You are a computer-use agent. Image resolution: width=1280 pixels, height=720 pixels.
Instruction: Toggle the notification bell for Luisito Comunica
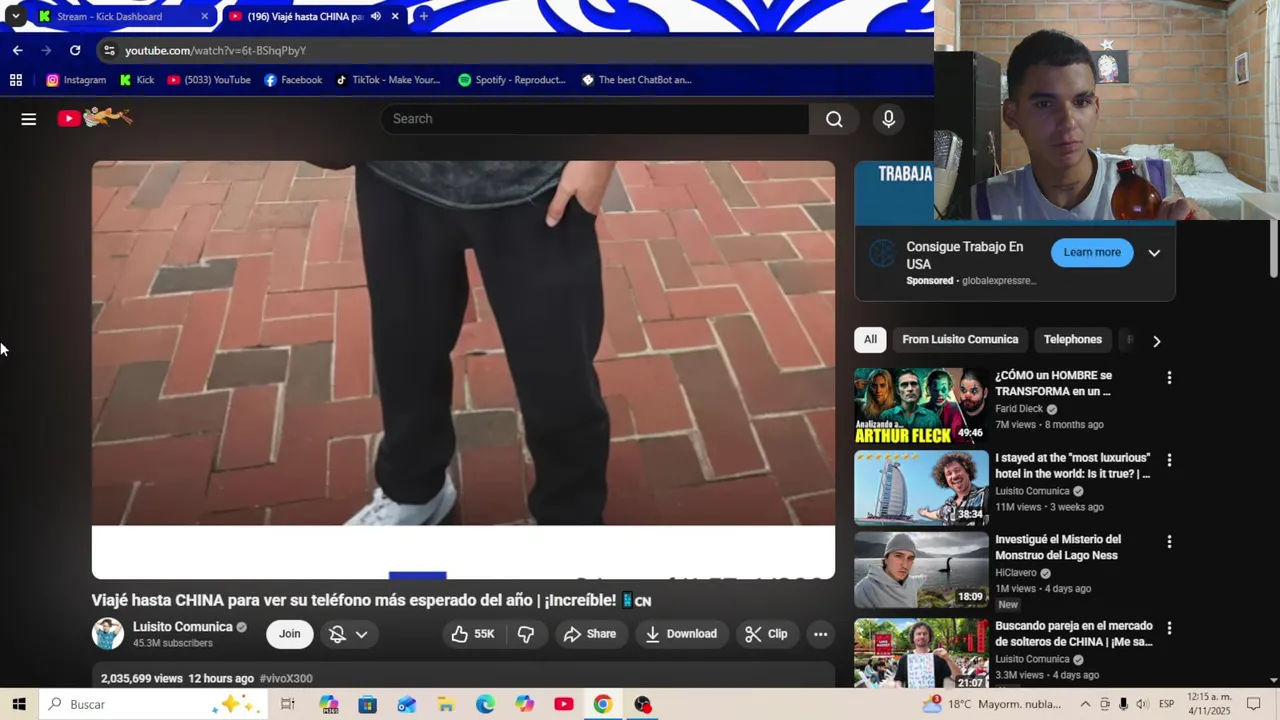click(338, 634)
